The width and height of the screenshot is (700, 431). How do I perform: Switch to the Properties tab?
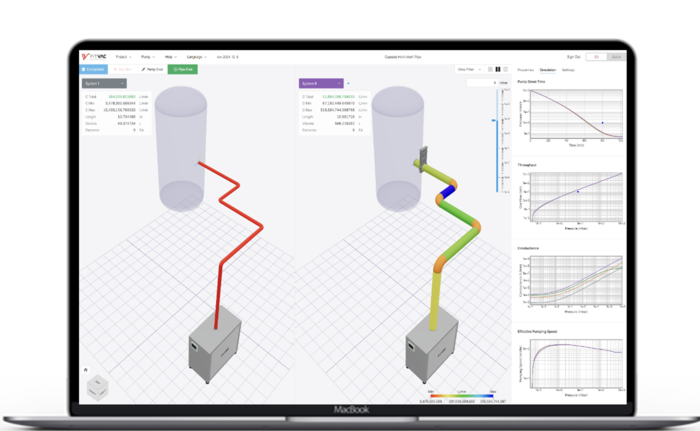click(524, 70)
